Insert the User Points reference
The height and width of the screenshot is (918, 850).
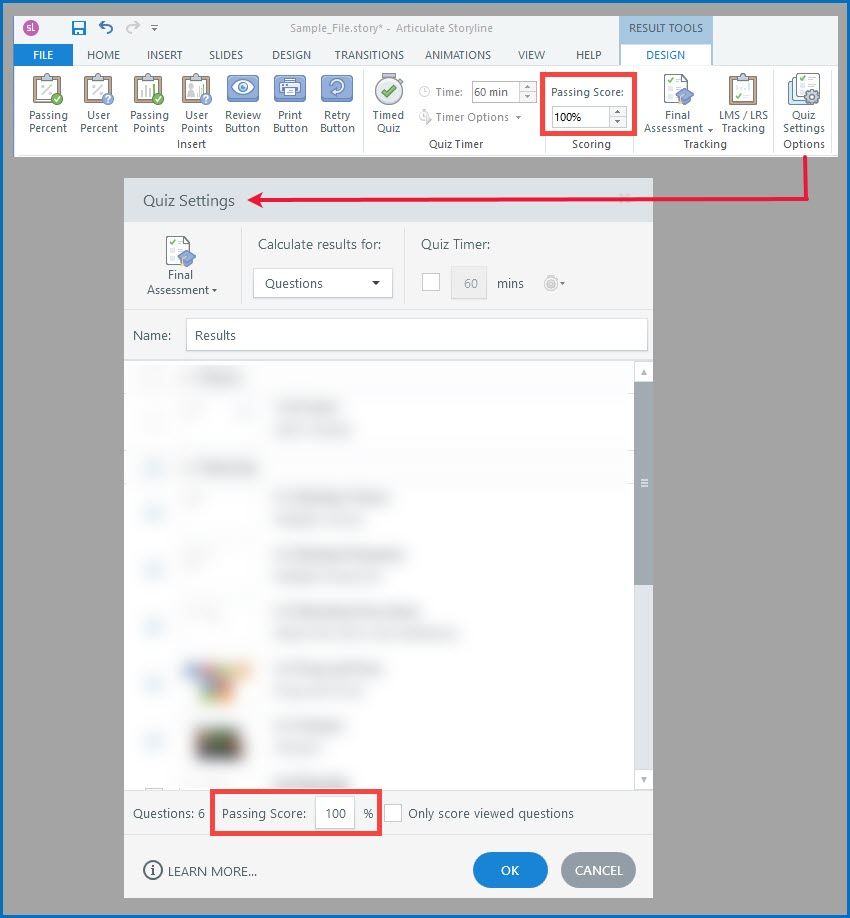click(196, 104)
